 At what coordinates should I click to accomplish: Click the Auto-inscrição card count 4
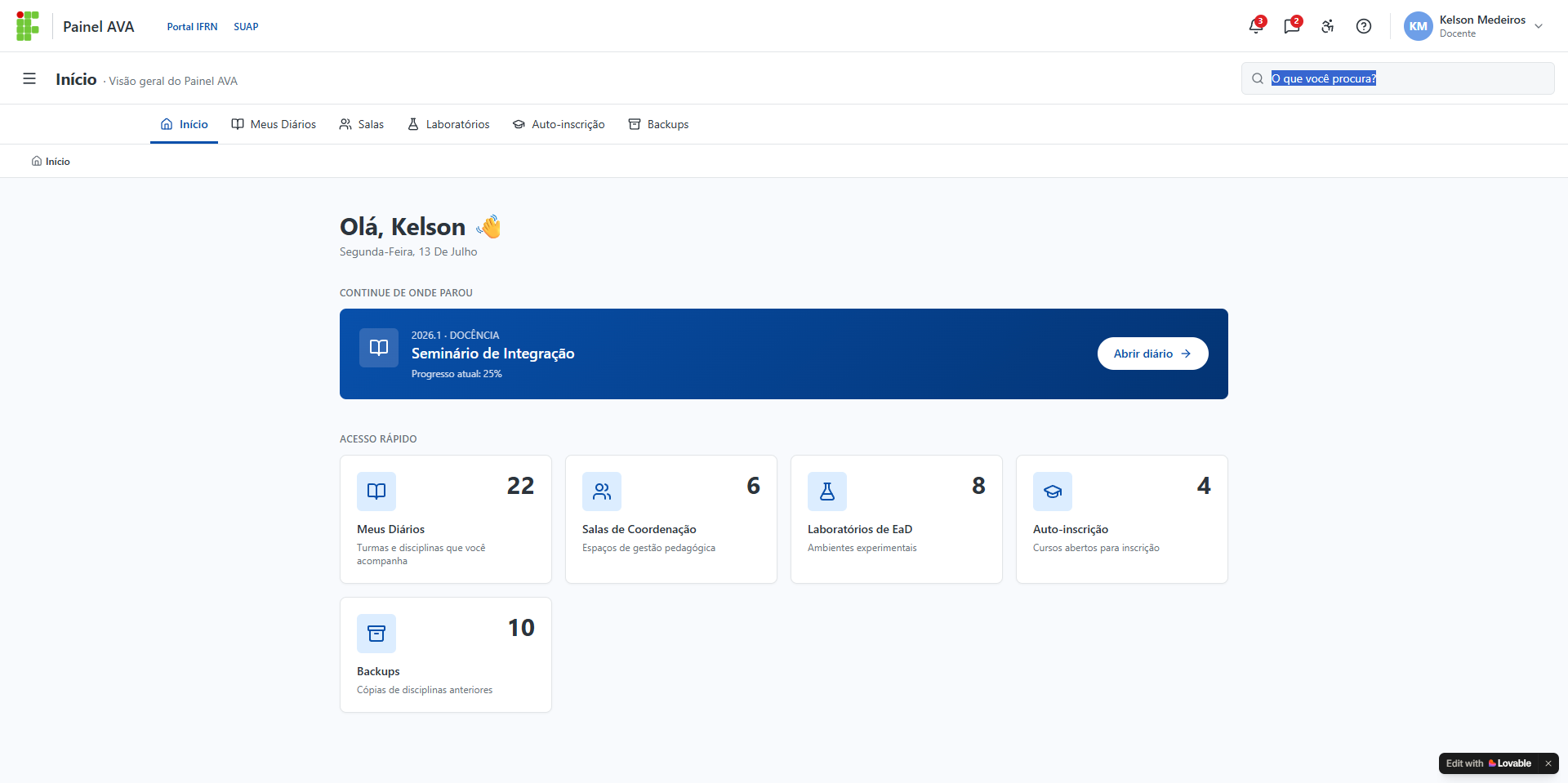tap(1204, 486)
